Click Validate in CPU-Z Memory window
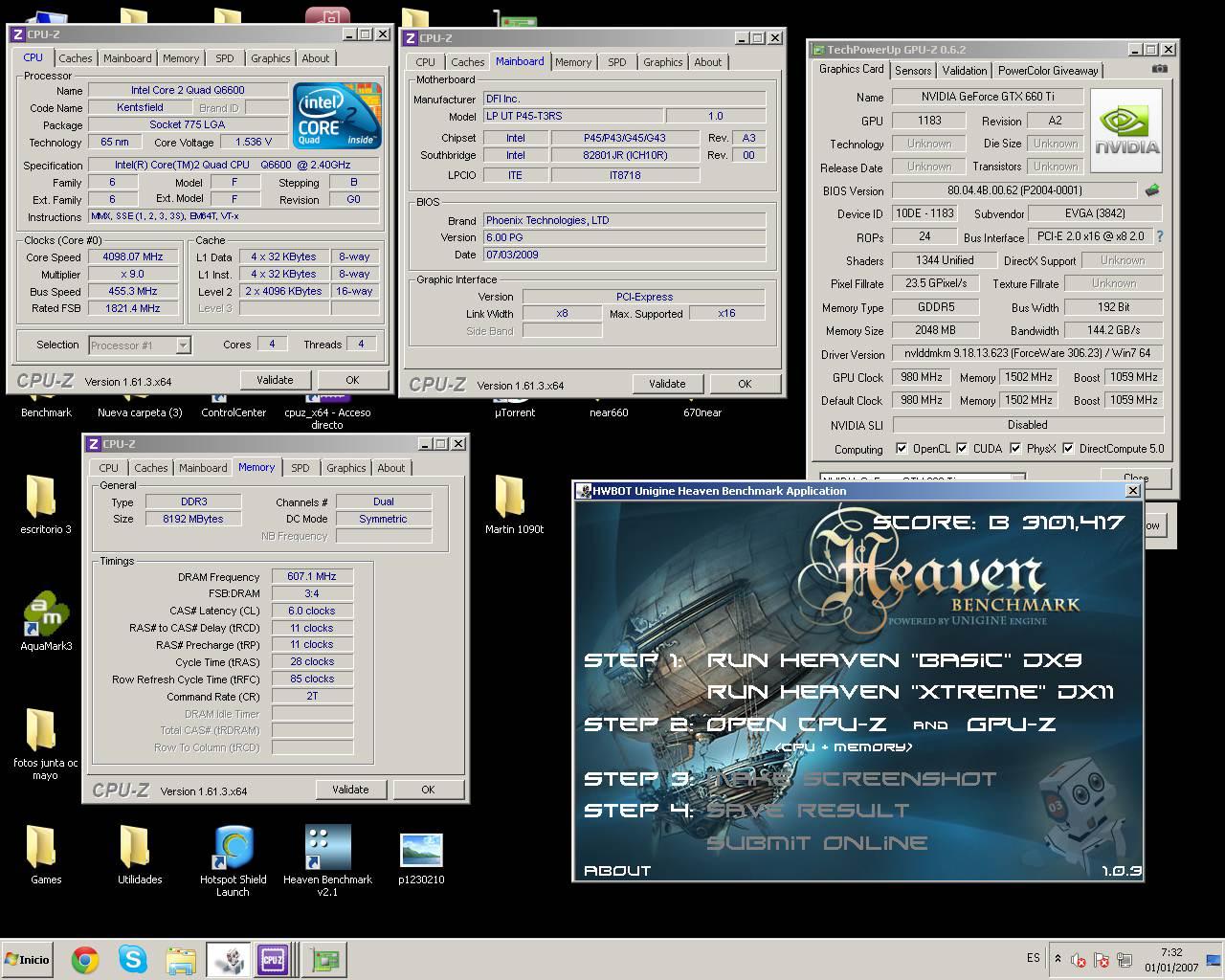This screenshot has width=1225, height=980. pos(350,790)
